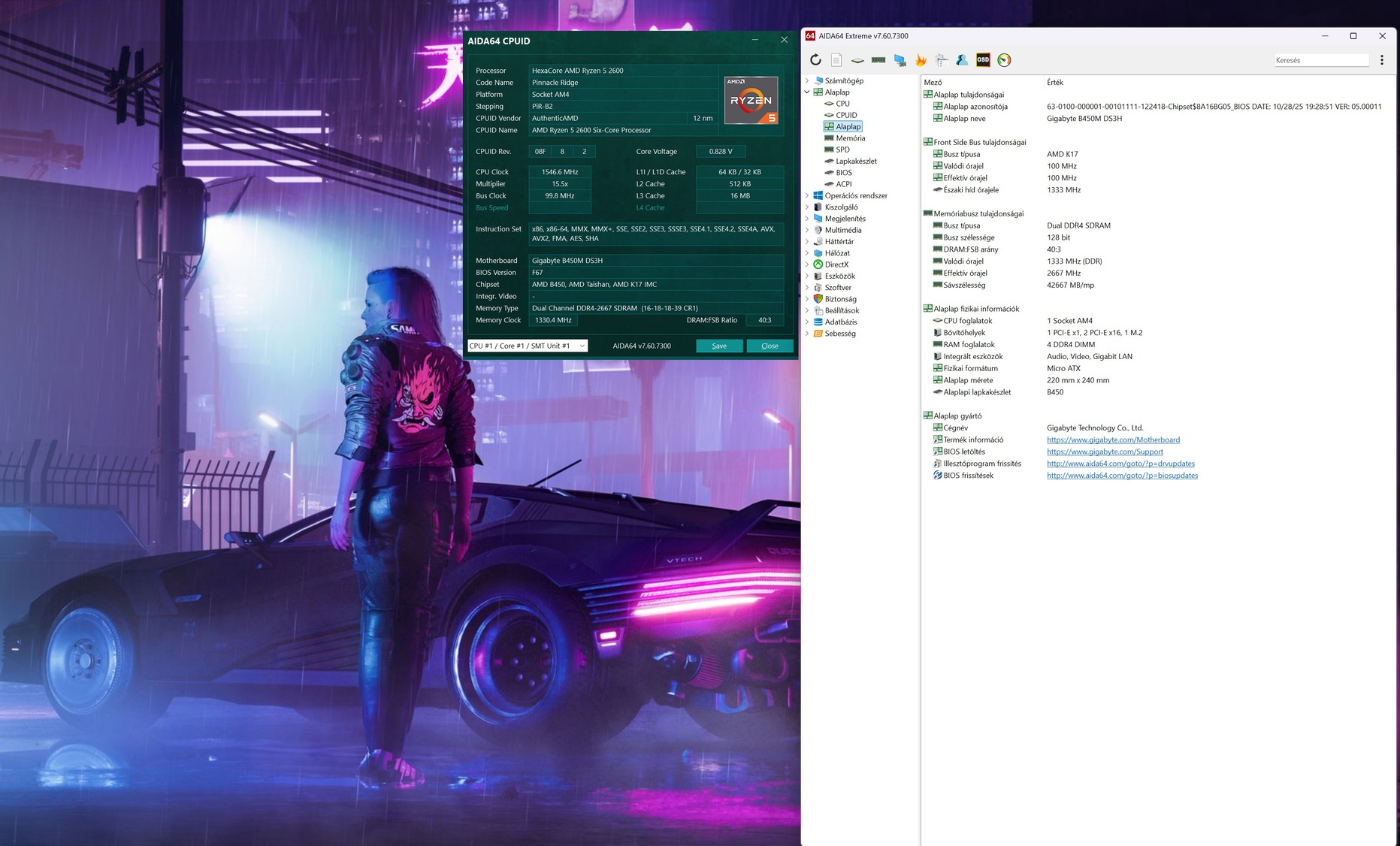
Task: Expand the Hálózat tree node
Action: click(x=808, y=253)
